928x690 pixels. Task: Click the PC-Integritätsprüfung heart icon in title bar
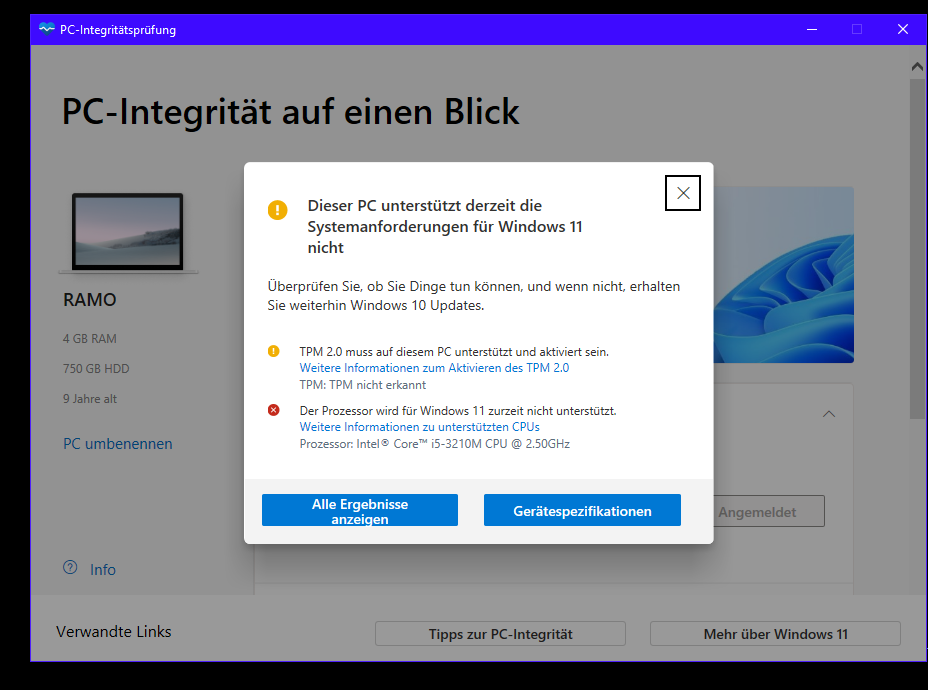click(47, 29)
